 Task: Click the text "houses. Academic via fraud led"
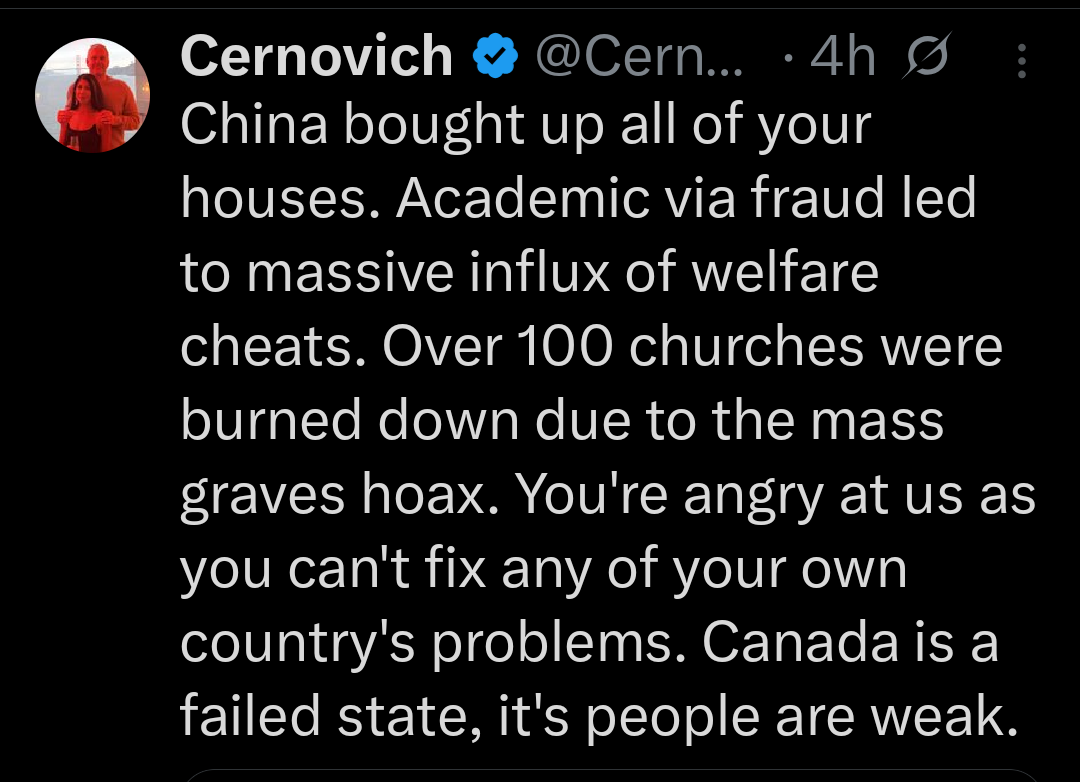point(578,199)
